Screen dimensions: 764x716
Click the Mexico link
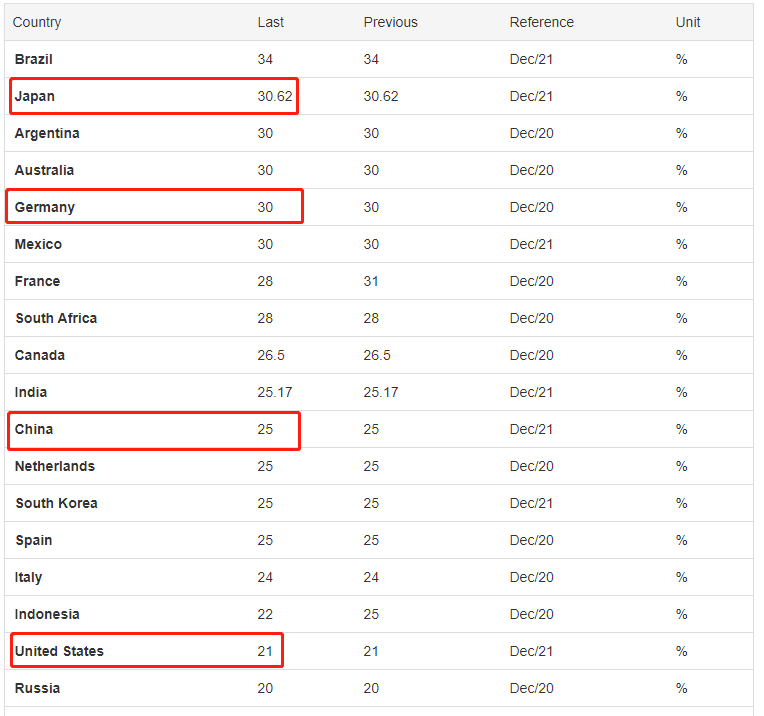coord(38,245)
